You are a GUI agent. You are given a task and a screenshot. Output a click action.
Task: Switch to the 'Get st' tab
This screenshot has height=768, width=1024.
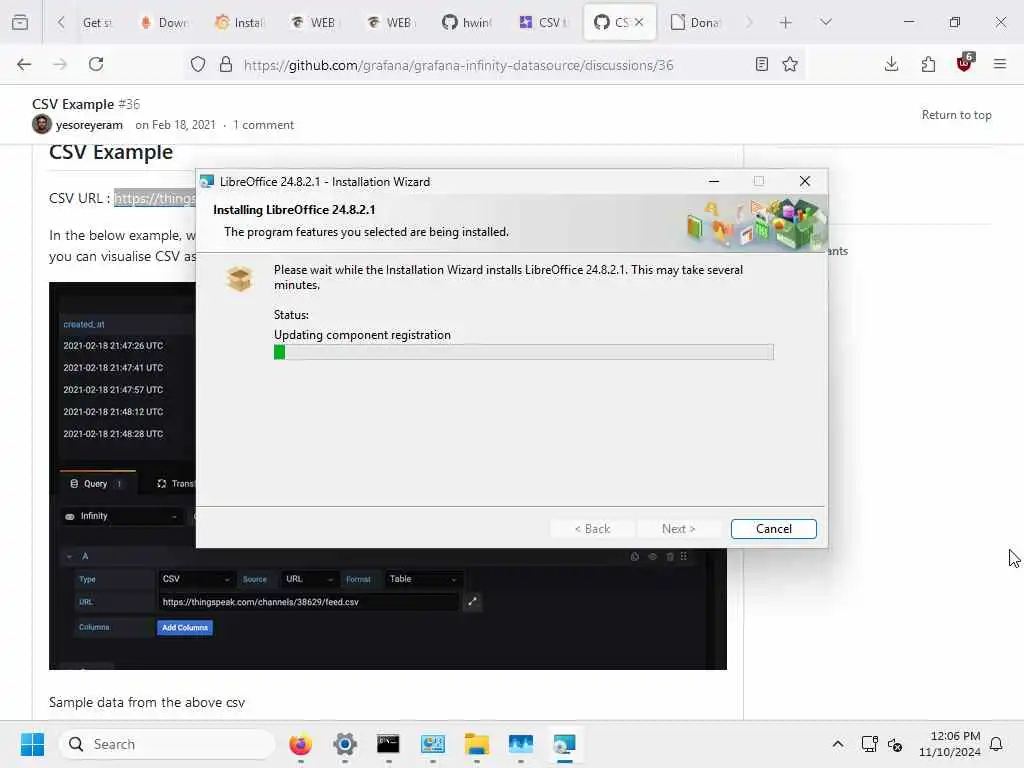coord(97,22)
